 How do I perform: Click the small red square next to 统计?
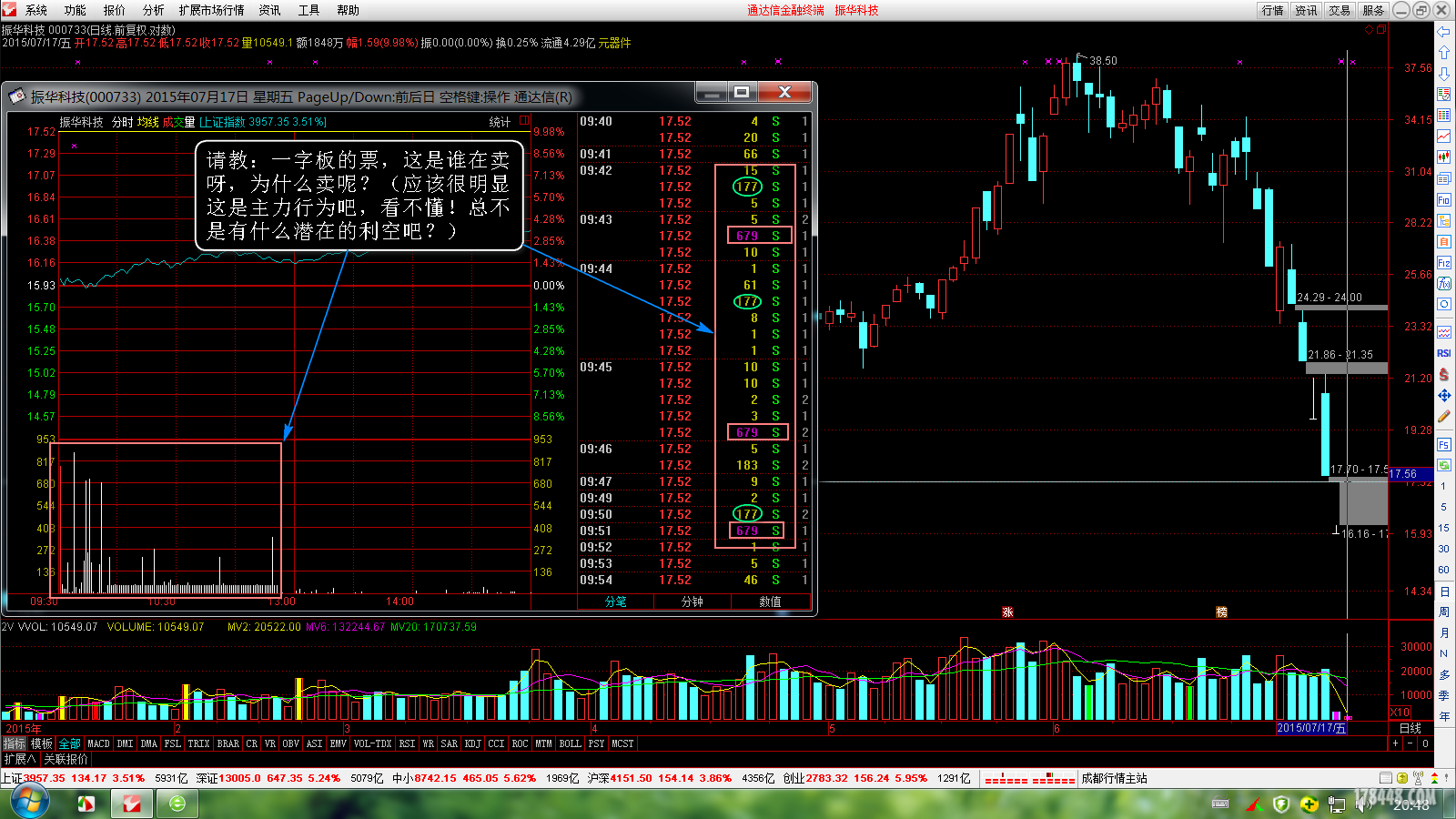coord(524,120)
